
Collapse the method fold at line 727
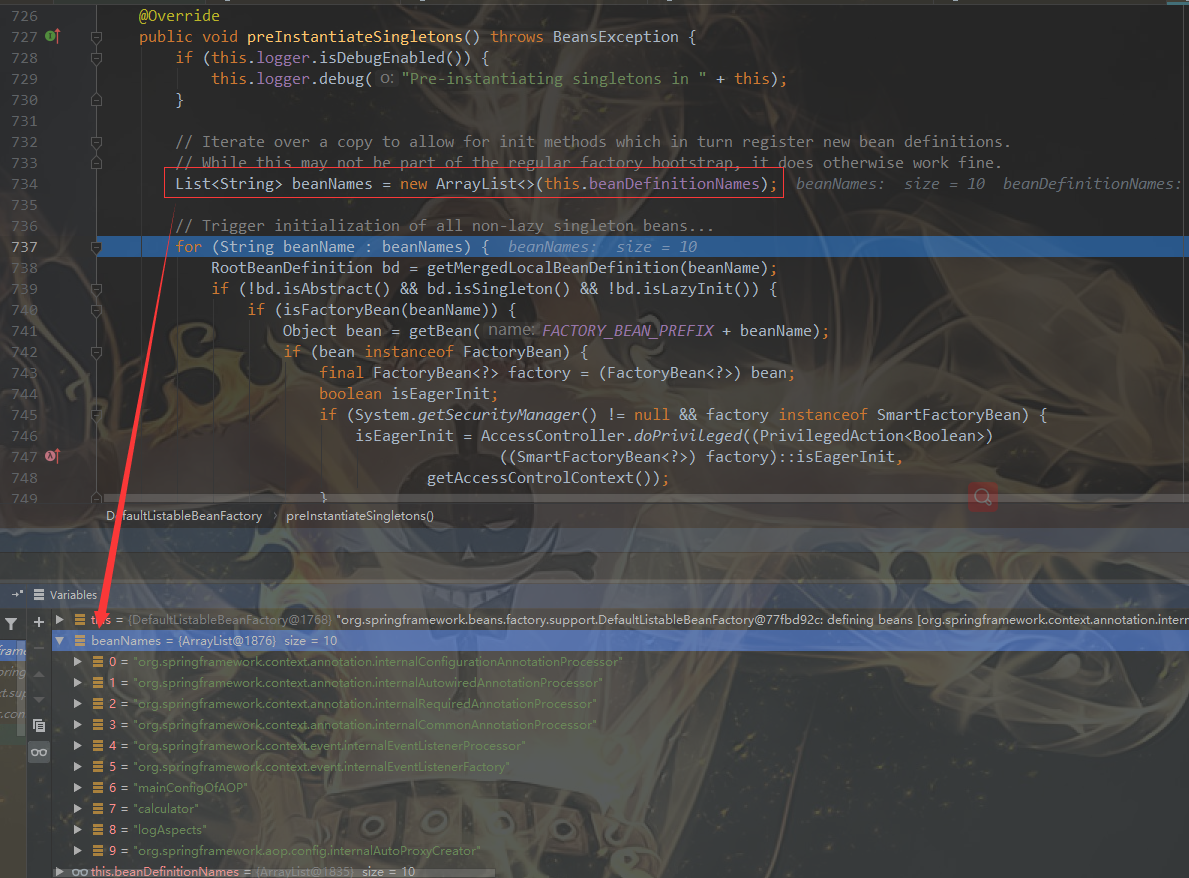[96, 36]
